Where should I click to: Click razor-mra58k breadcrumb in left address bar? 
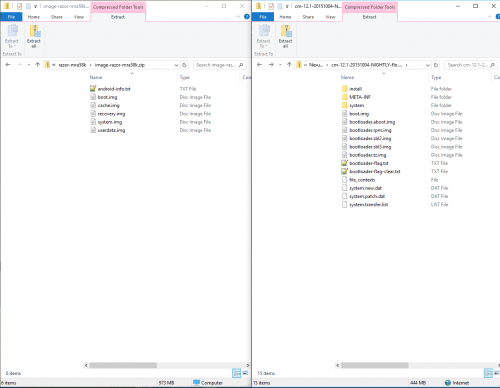coord(72,65)
